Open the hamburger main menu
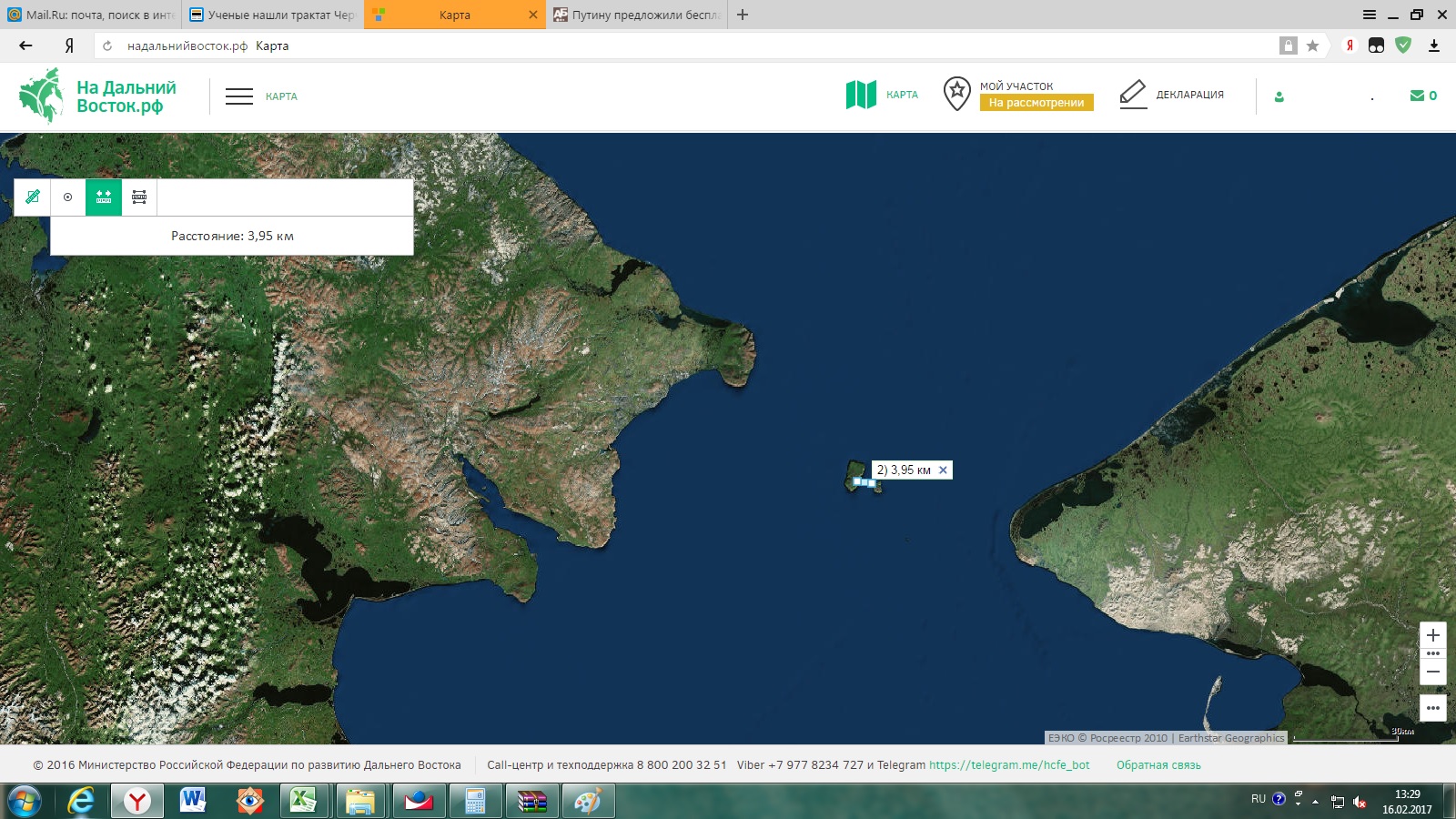The image size is (1456, 819). 239,96
